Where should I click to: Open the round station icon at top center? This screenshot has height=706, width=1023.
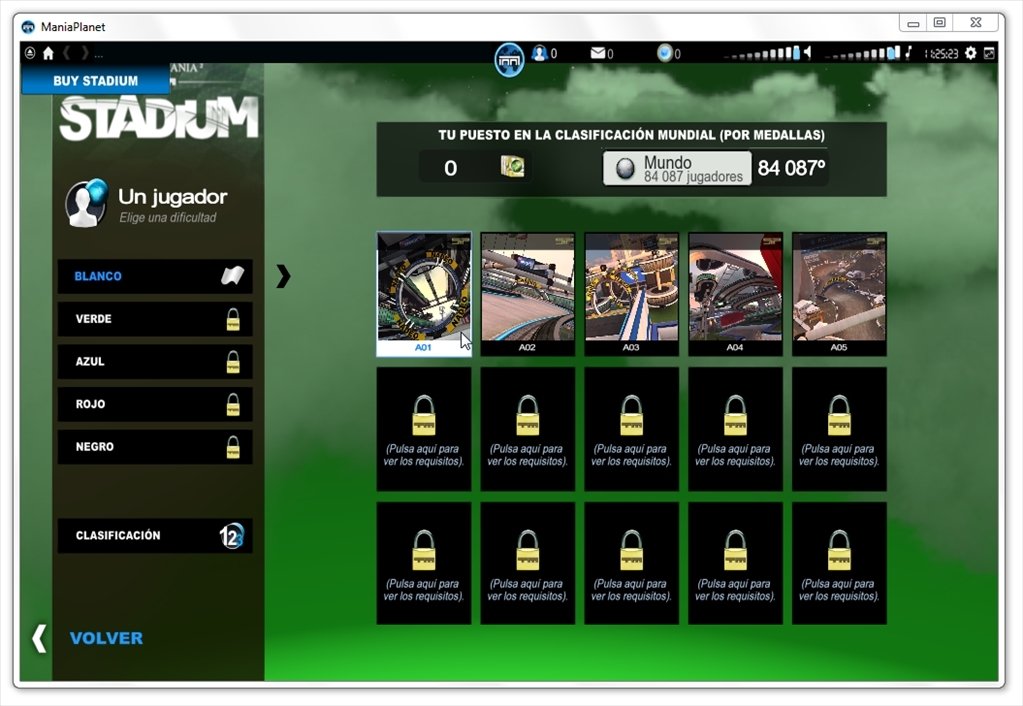tap(509, 59)
